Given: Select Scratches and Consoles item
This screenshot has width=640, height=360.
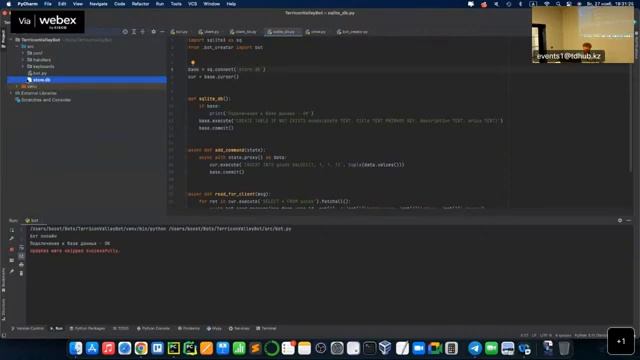Looking at the screenshot, I should pyautogui.click(x=43, y=100).
